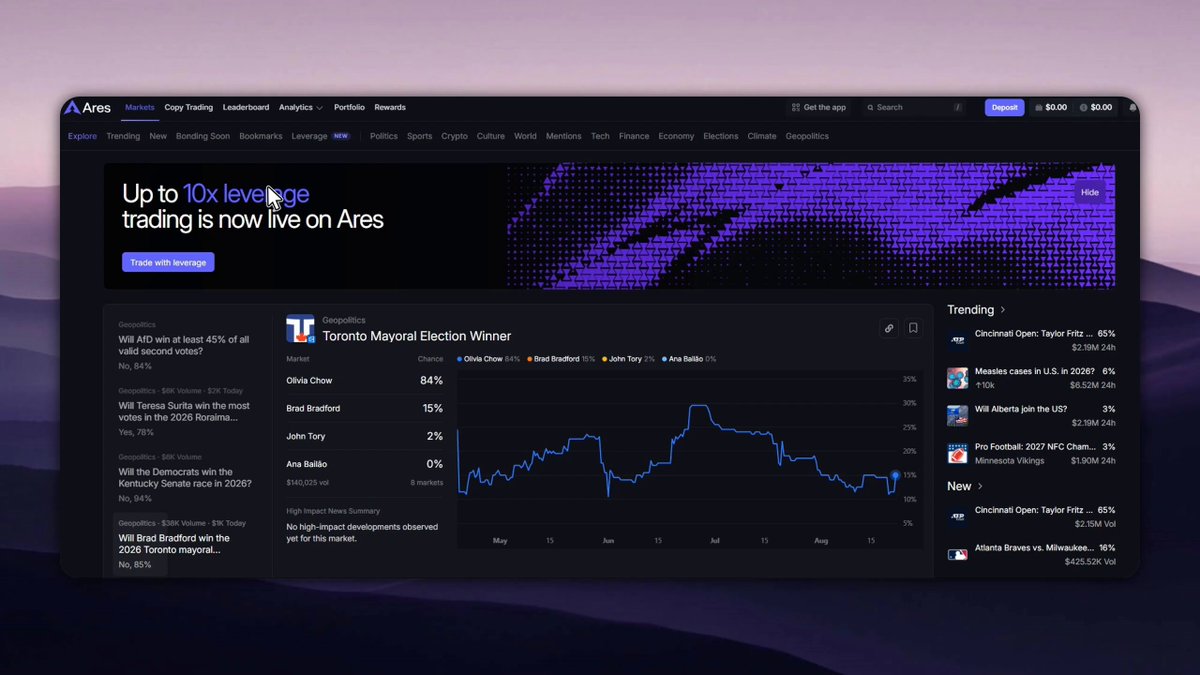Click the Atlanta Braves vs. Milwaukee MLB icon
The height and width of the screenshot is (675, 1200).
coord(958,554)
